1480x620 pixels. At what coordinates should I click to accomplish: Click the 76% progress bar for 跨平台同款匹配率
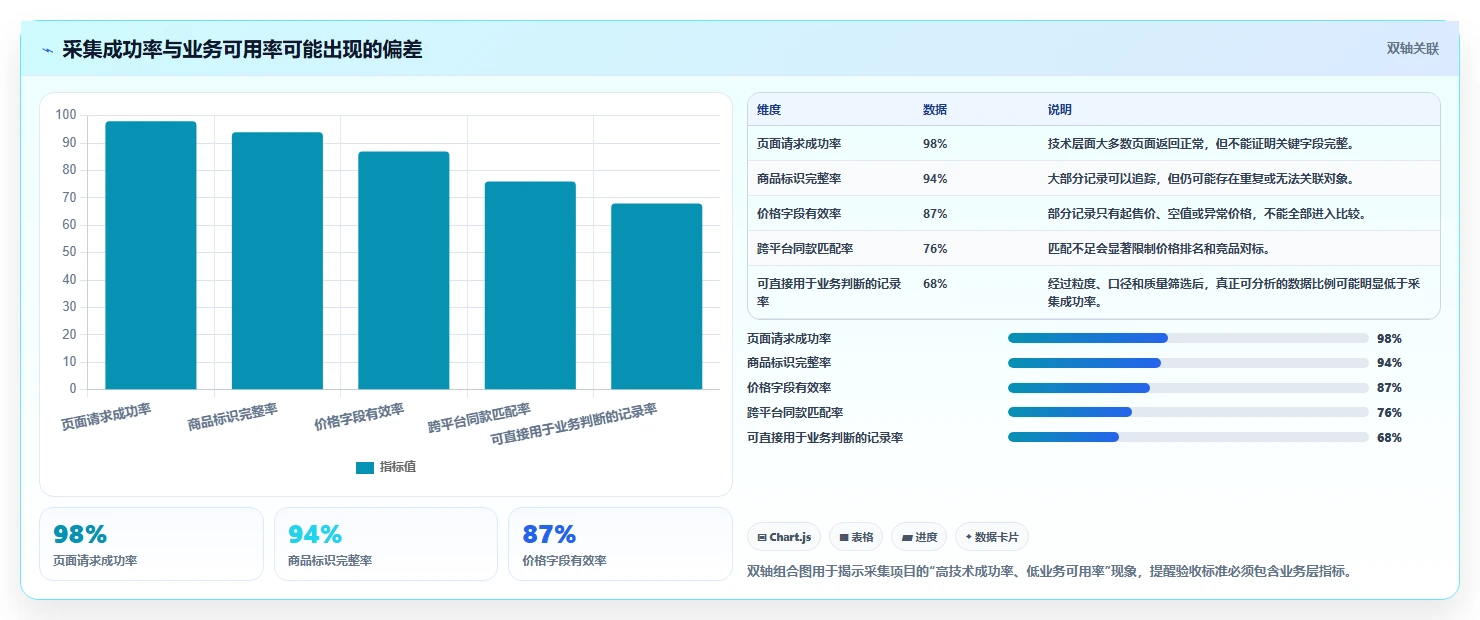point(1188,412)
